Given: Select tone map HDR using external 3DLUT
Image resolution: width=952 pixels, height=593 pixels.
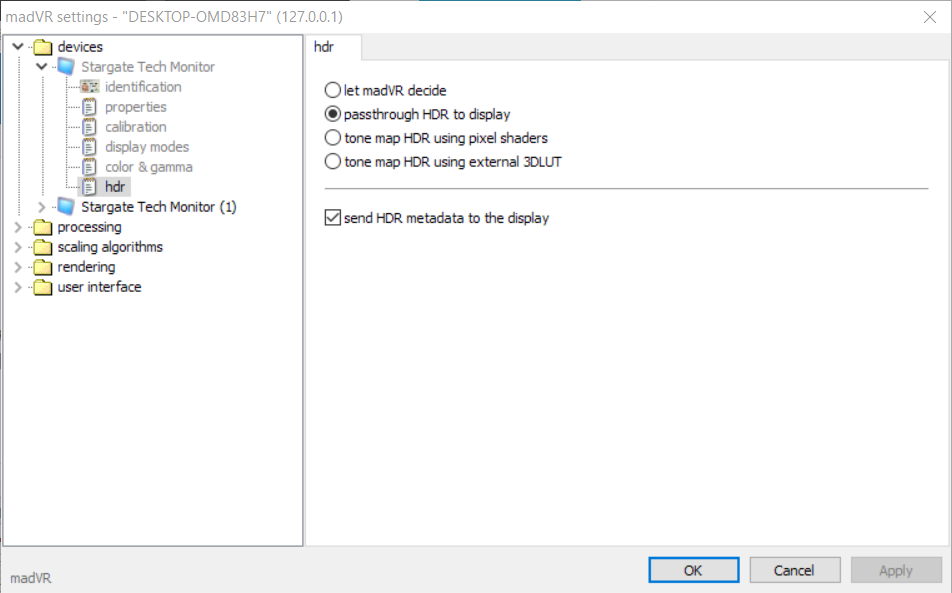Looking at the screenshot, I should point(334,162).
